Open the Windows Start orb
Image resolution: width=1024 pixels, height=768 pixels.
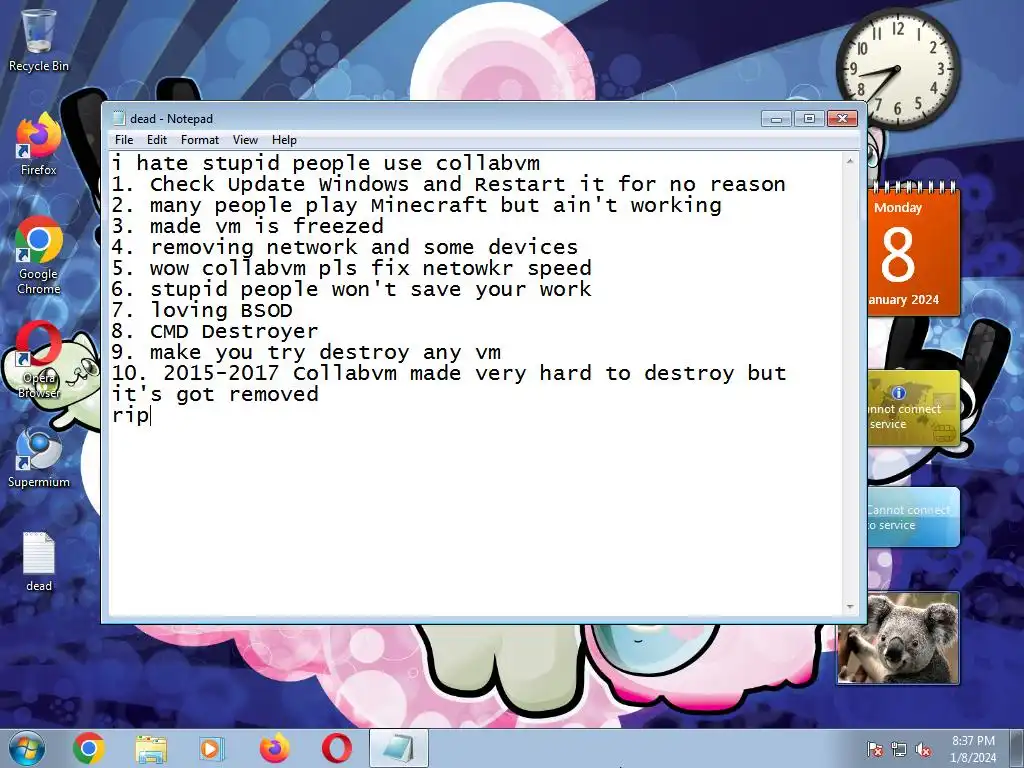(26, 748)
